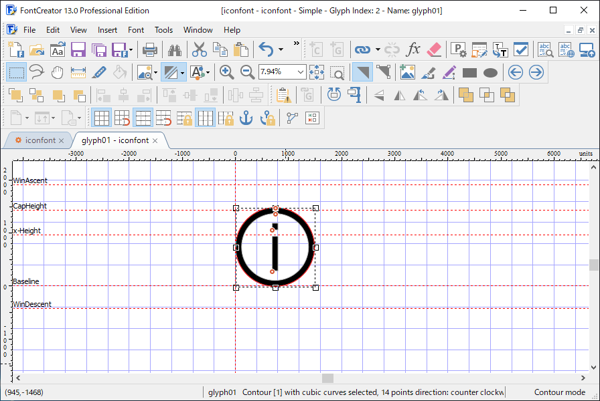Open the zoom level combo box
Viewport: 600px width, 401px height.
pyautogui.click(x=282, y=72)
